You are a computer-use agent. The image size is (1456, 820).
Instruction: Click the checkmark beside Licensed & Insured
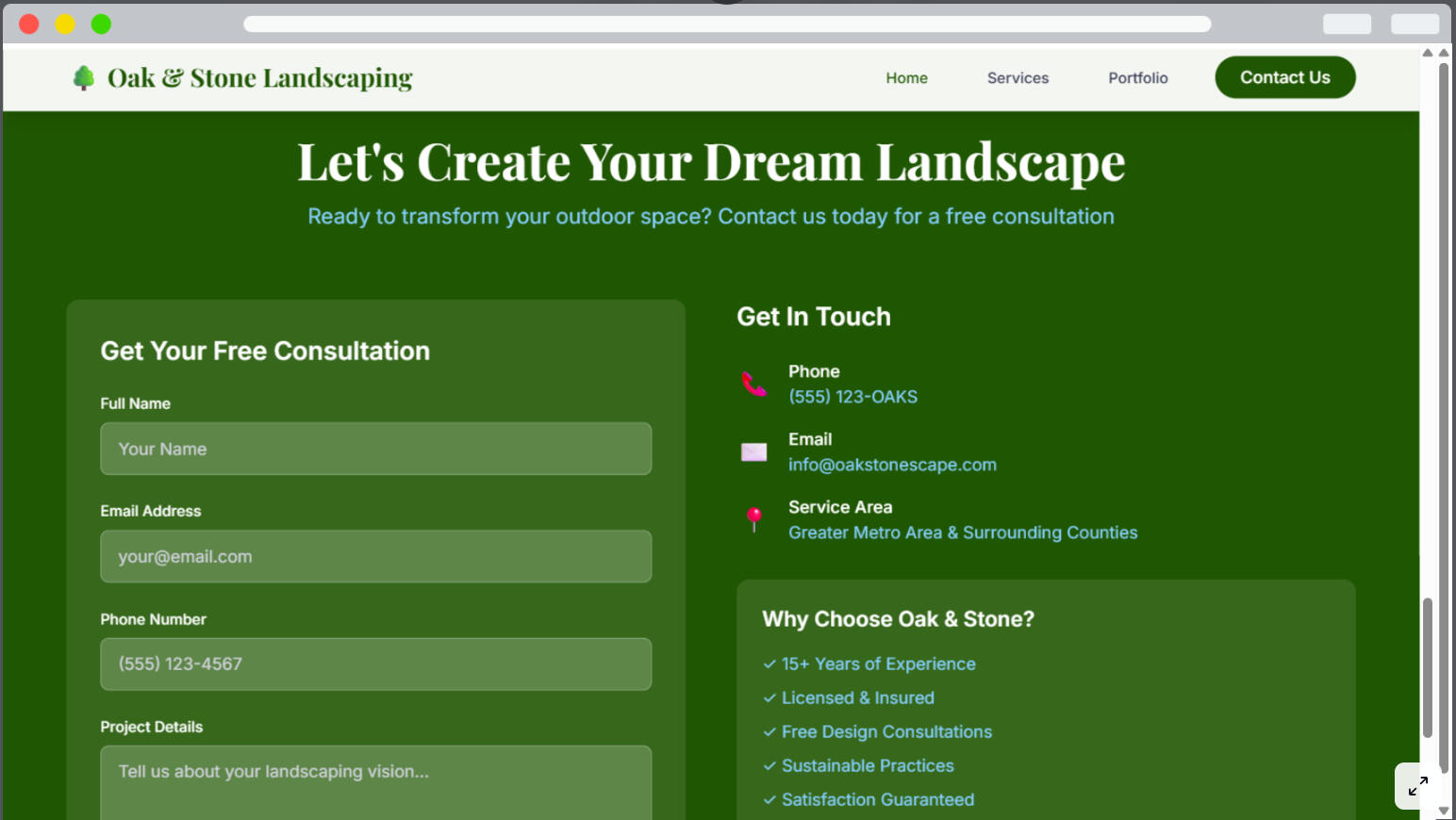pos(769,698)
